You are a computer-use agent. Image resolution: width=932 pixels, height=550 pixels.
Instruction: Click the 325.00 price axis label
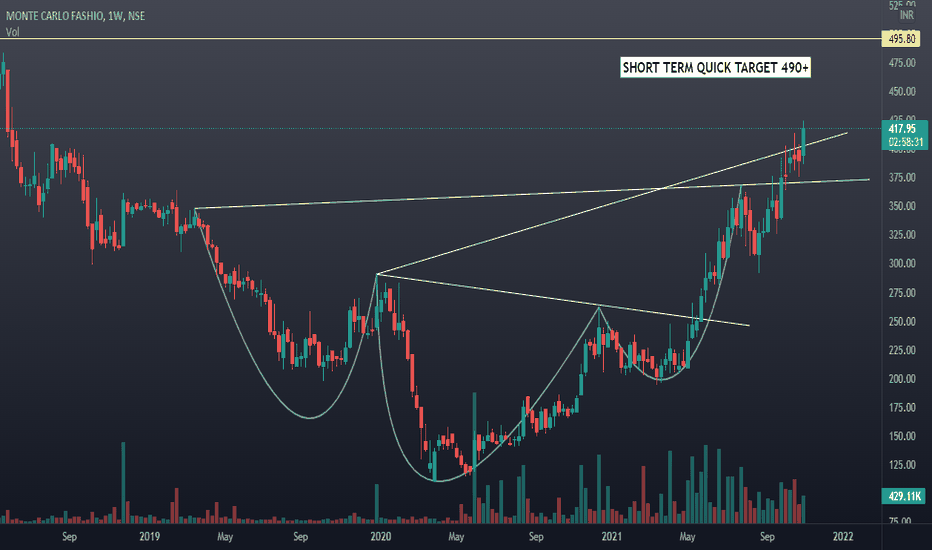pyautogui.click(x=902, y=235)
